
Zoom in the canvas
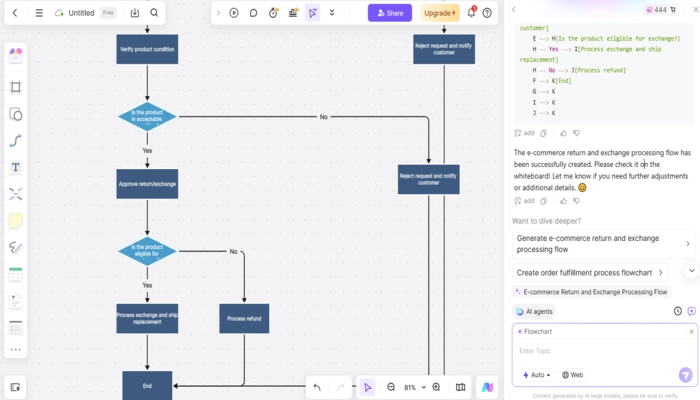coord(437,387)
